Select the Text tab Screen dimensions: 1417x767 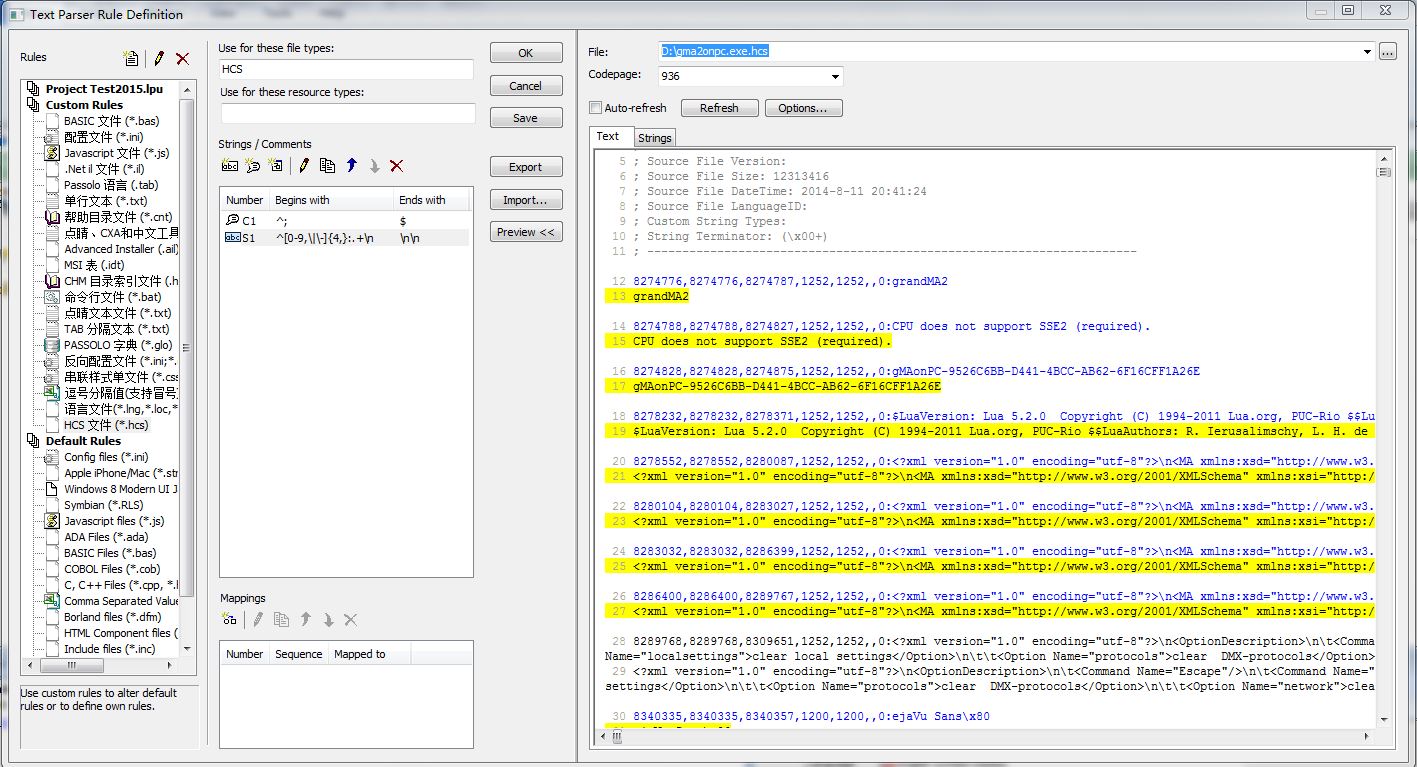click(608, 137)
